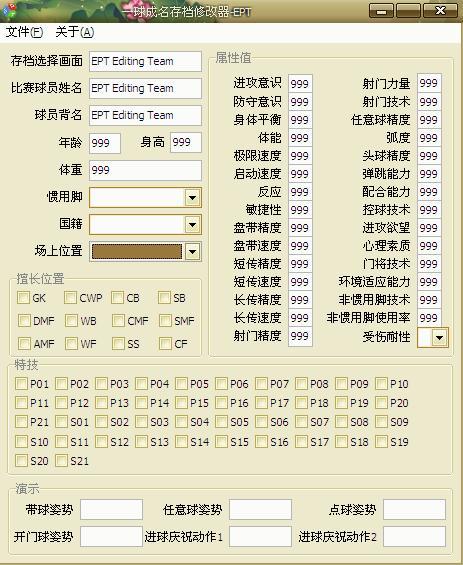The width and height of the screenshot is (463, 565).
Task: Open the 国籍 dropdown
Action: pos(146,224)
